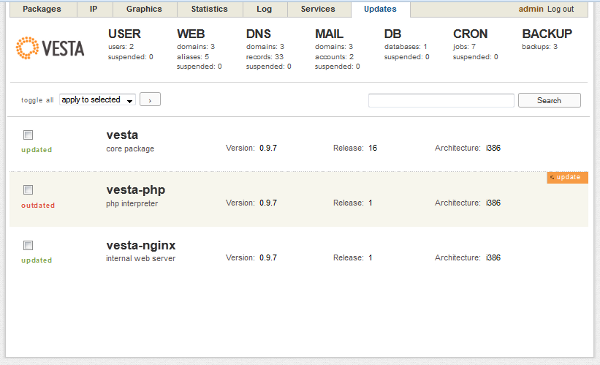Open the WEB section heading
Viewport: 600px width, 365px height.
point(191,34)
